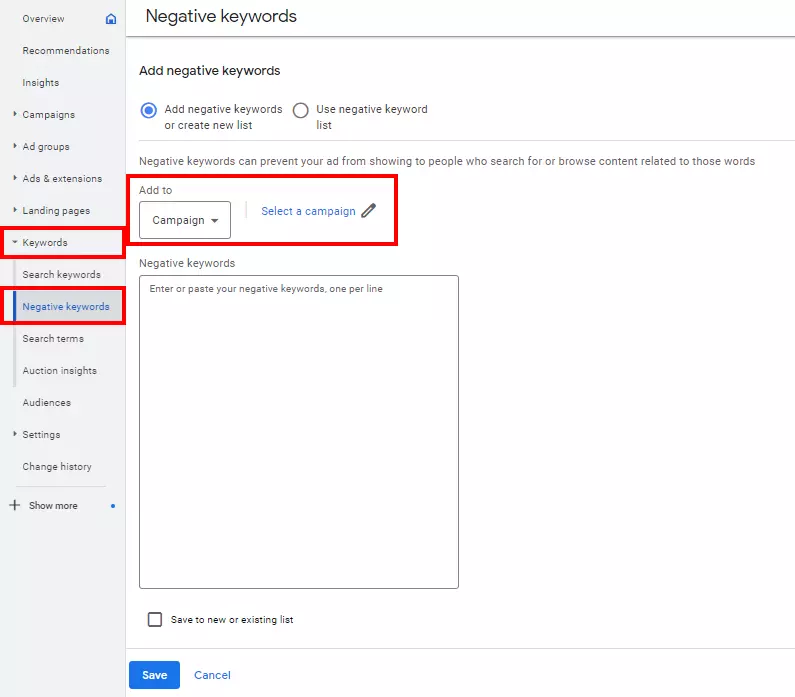Check 'Save to new or existing list'
The width and height of the screenshot is (795, 697).
point(155,620)
